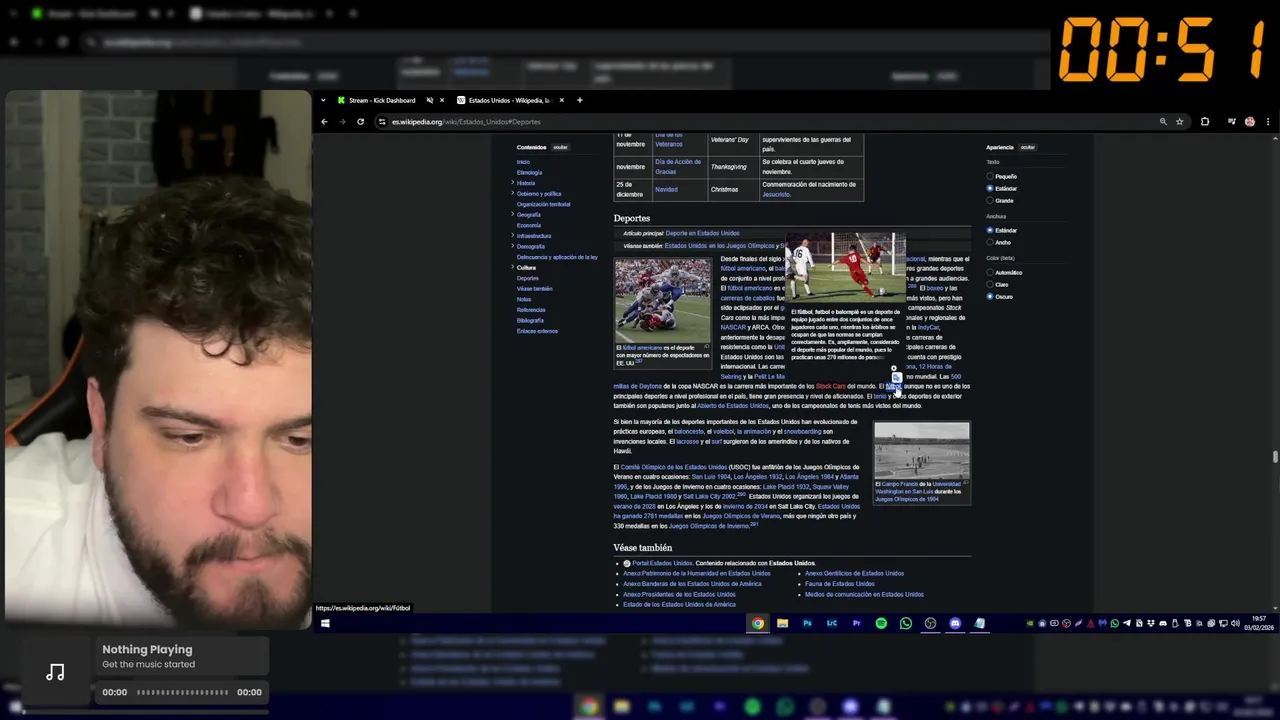Viewport: 1280px width, 720px height.
Task: Bookmark this page with the star icon
Action: click(x=1180, y=122)
